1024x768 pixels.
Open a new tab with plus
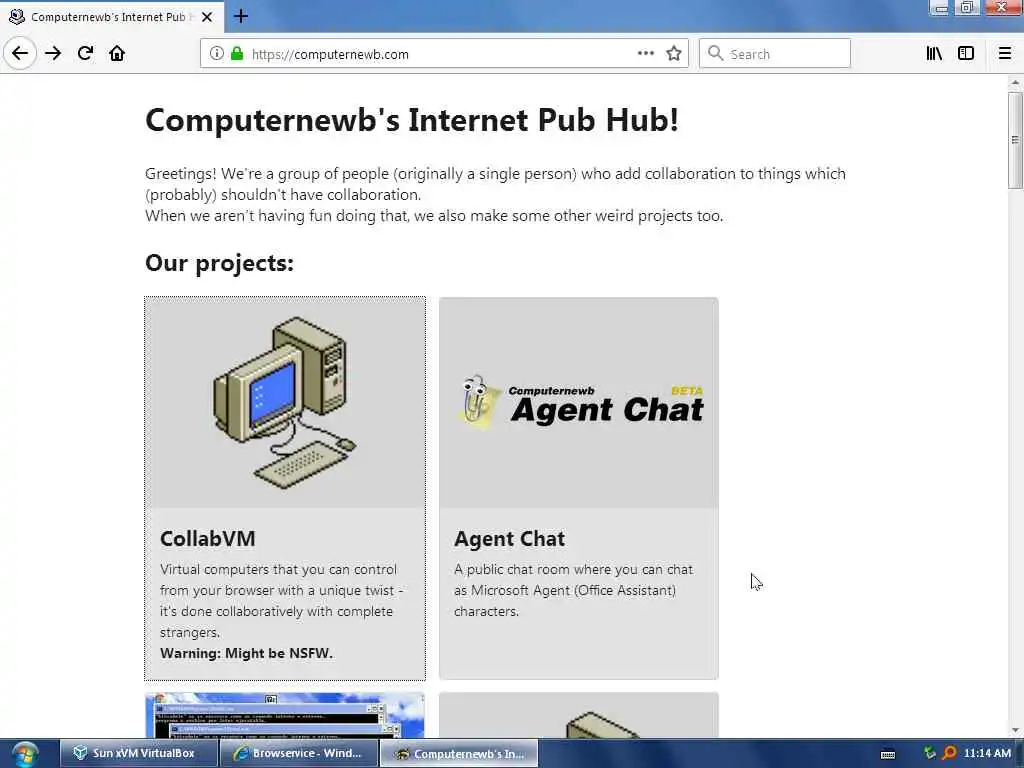[x=240, y=16]
